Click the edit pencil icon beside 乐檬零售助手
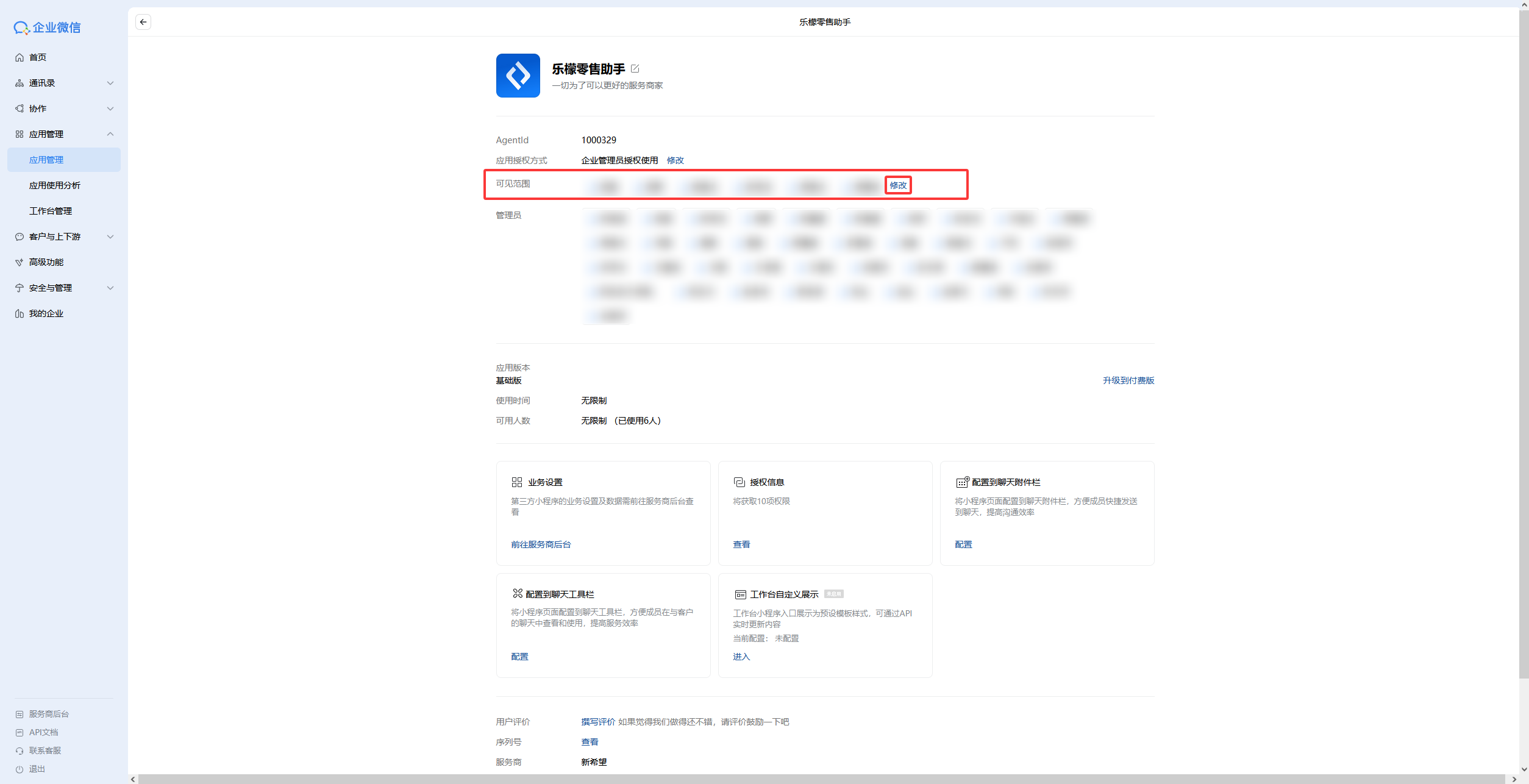The image size is (1529, 784). (x=635, y=69)
